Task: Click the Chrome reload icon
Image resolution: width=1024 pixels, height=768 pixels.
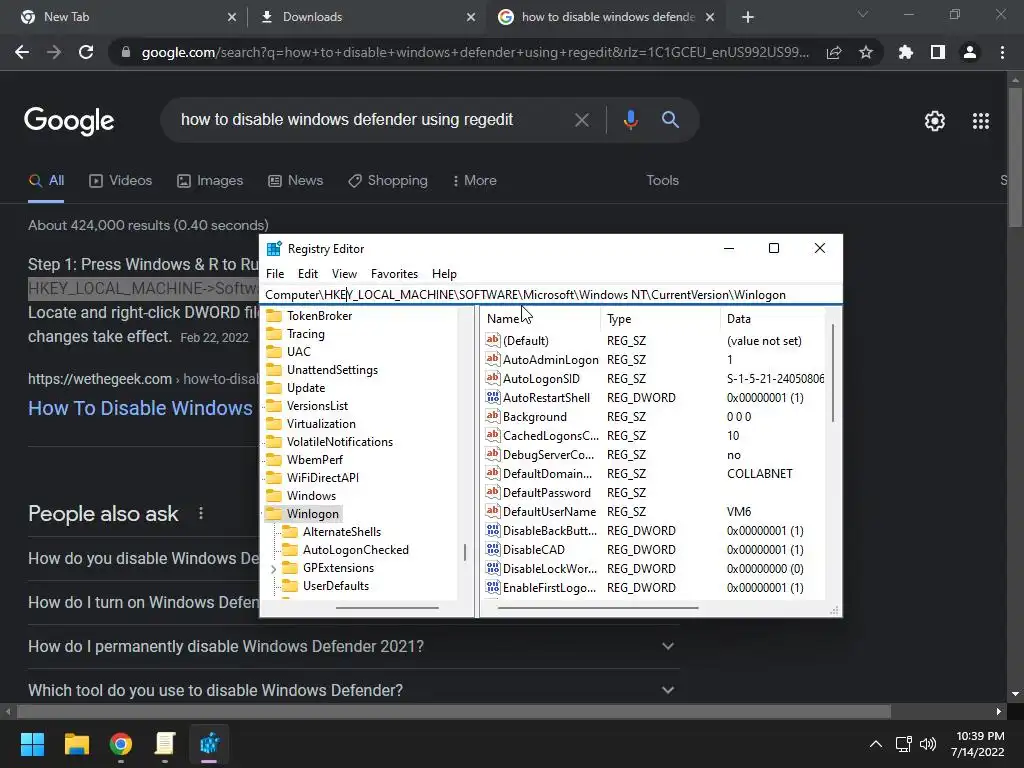Action: [x=86, y=52]
